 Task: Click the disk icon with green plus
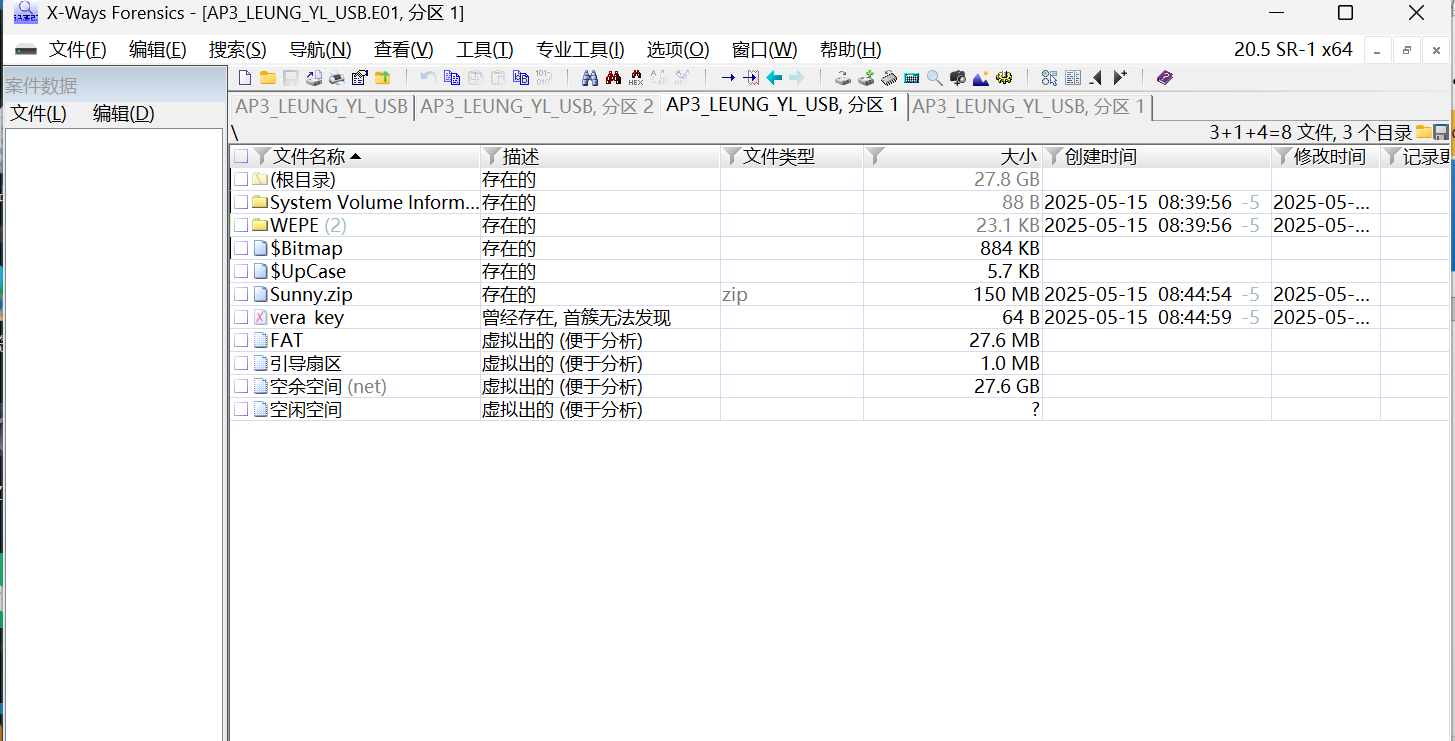(866, 78)
